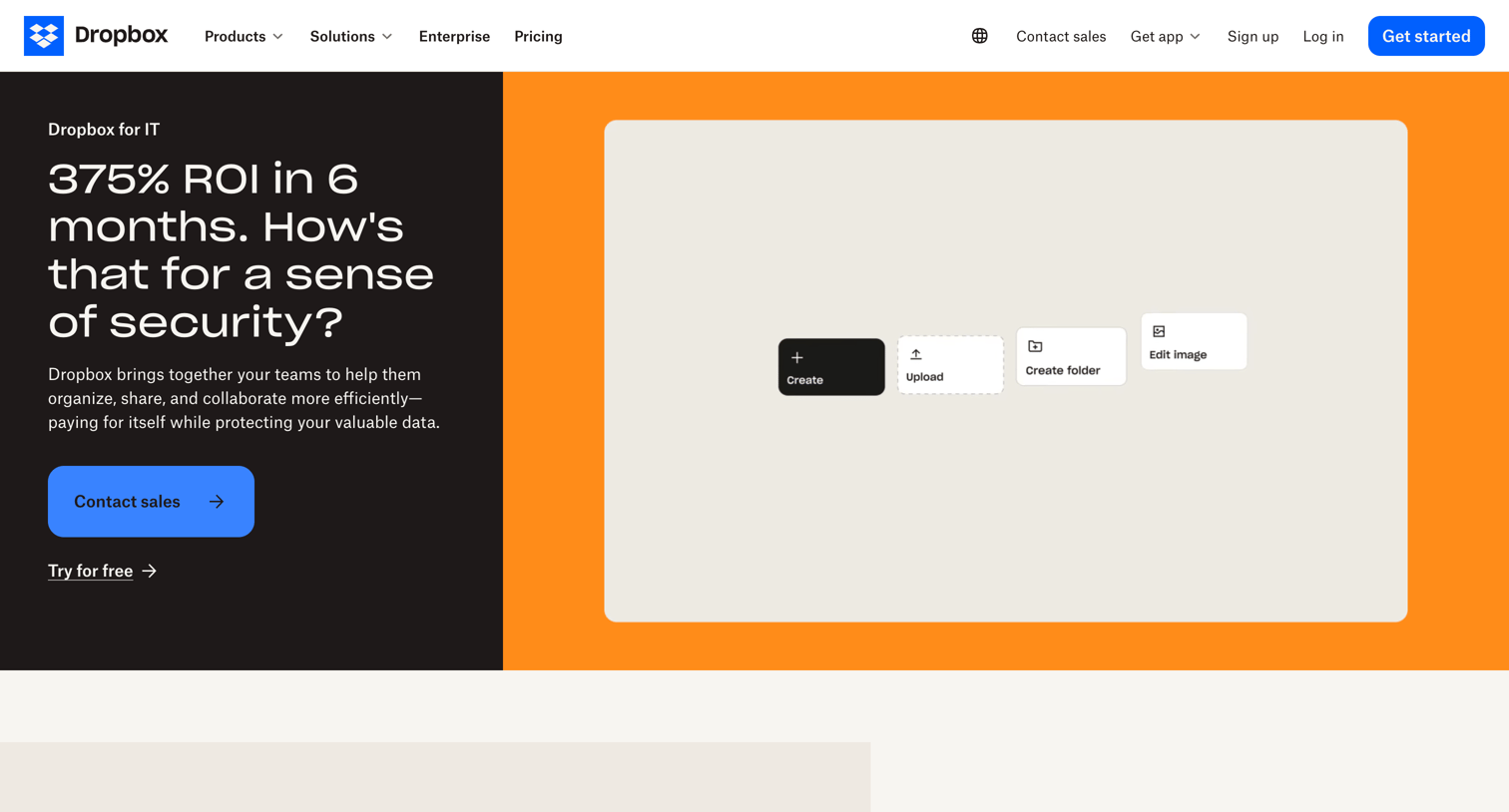
Task: Select the Create card label
Action: tap(804, 380)
